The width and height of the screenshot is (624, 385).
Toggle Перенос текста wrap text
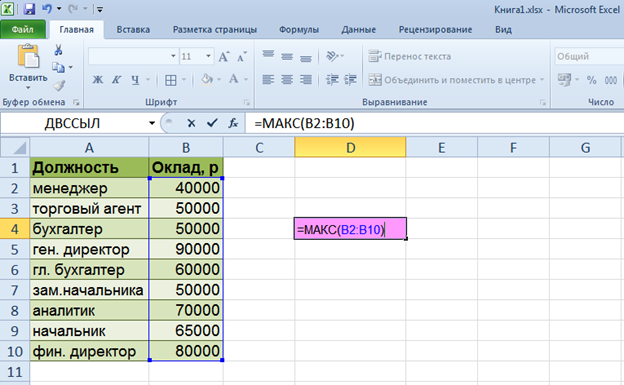click(x=410, y=57)
